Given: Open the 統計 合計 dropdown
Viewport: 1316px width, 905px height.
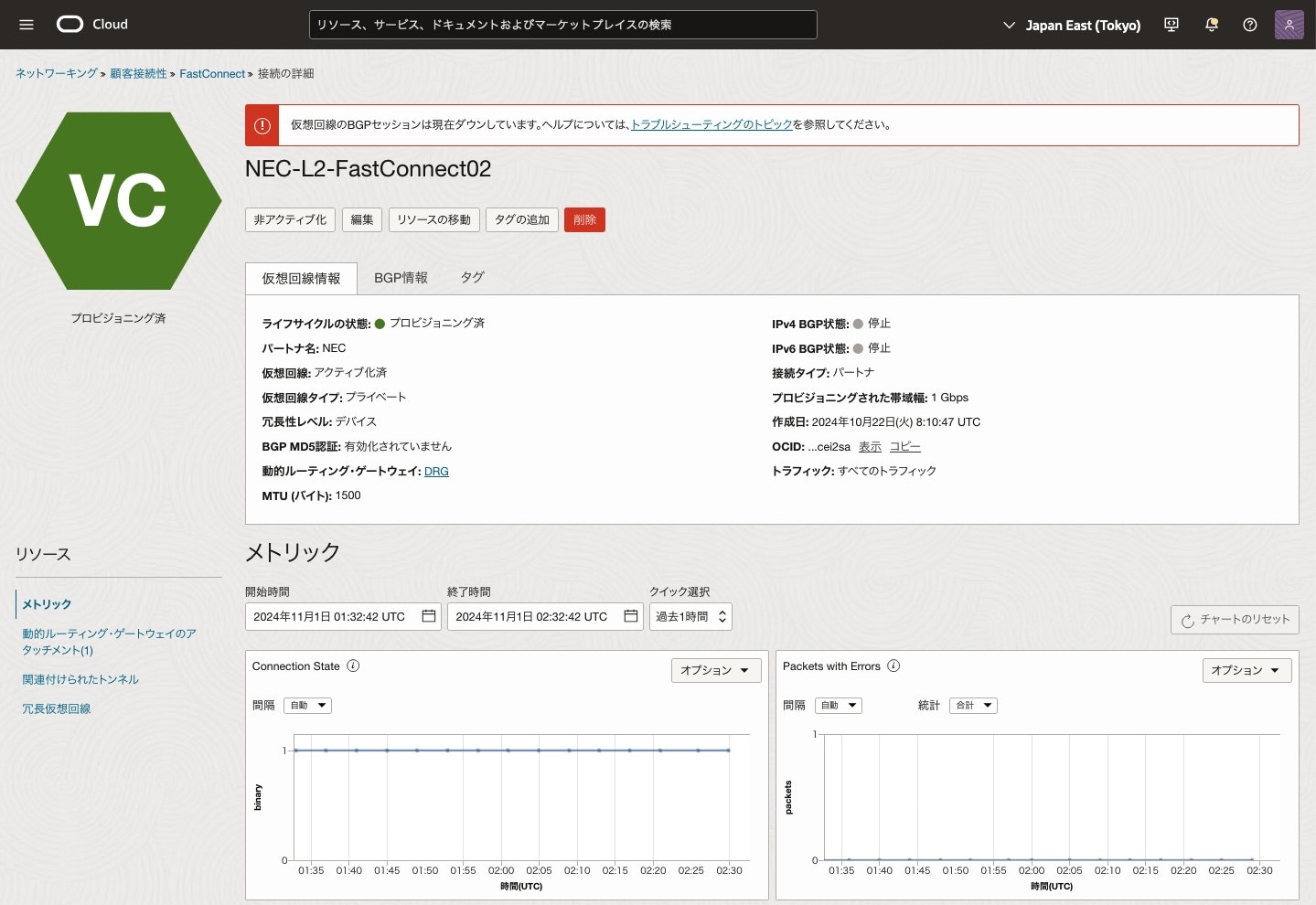Looking at the screenshot, I should pos(972,705).
